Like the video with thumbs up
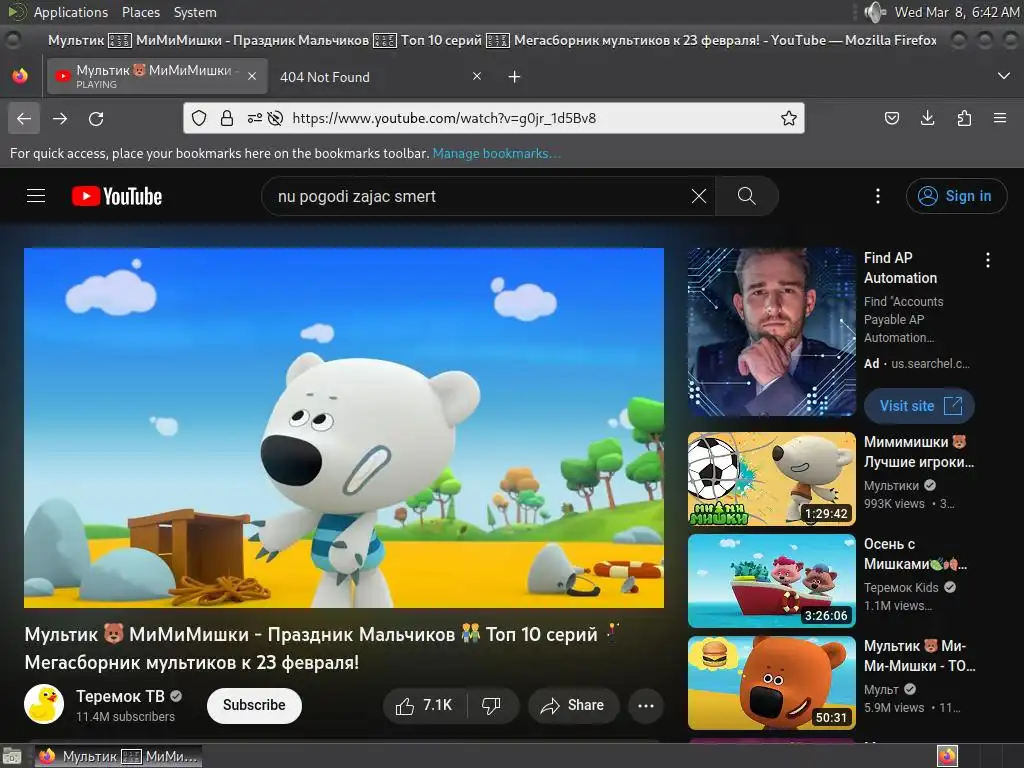The width and height of the screenshot is (1024, 768). point(424,705)
